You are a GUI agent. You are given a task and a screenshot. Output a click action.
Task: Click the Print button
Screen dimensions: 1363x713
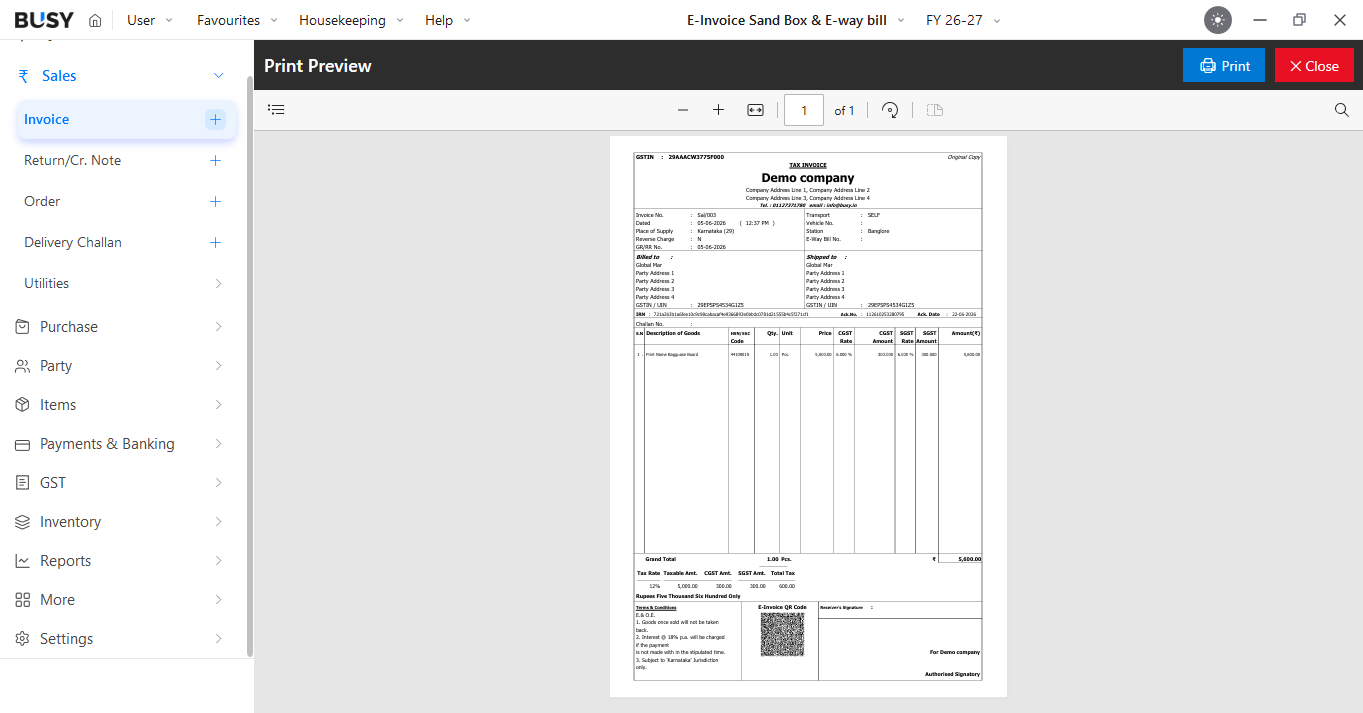coord(1224,65)
